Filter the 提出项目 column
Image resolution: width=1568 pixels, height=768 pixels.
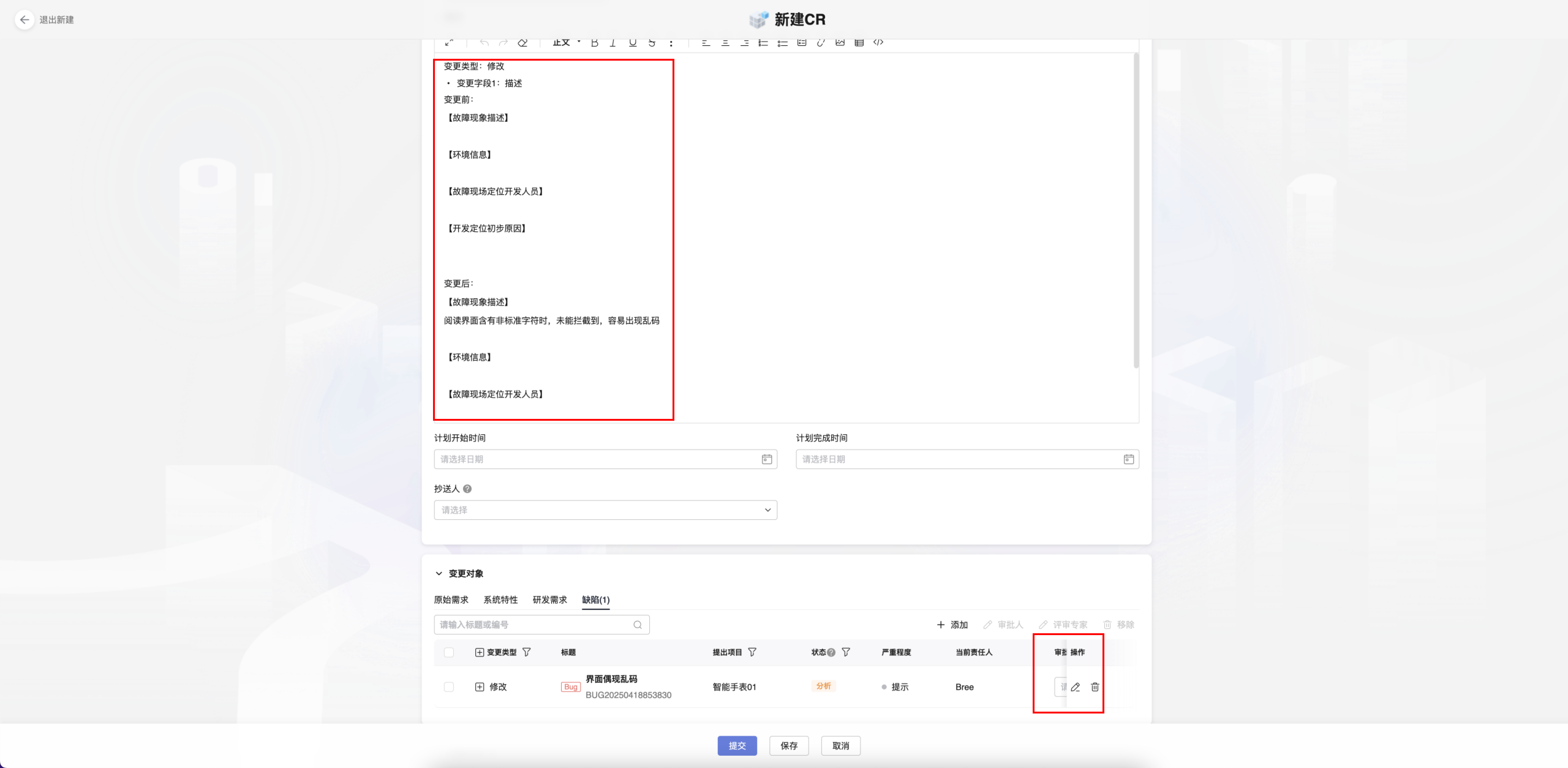pyautogui.click(x=752, y=652)
